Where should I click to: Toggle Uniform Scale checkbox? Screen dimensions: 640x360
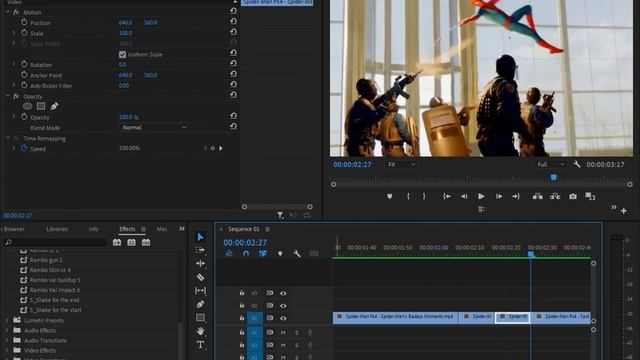(x=122, y=54)
